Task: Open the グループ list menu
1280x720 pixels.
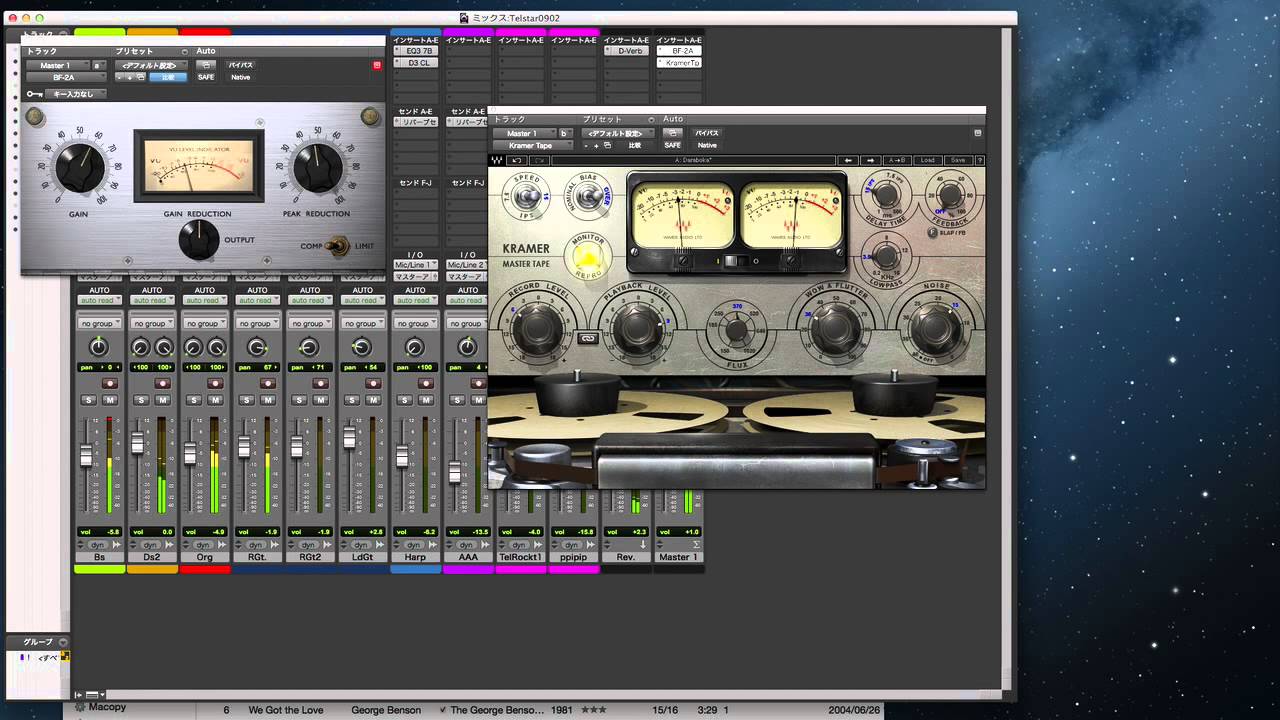Action: [62, 642]
